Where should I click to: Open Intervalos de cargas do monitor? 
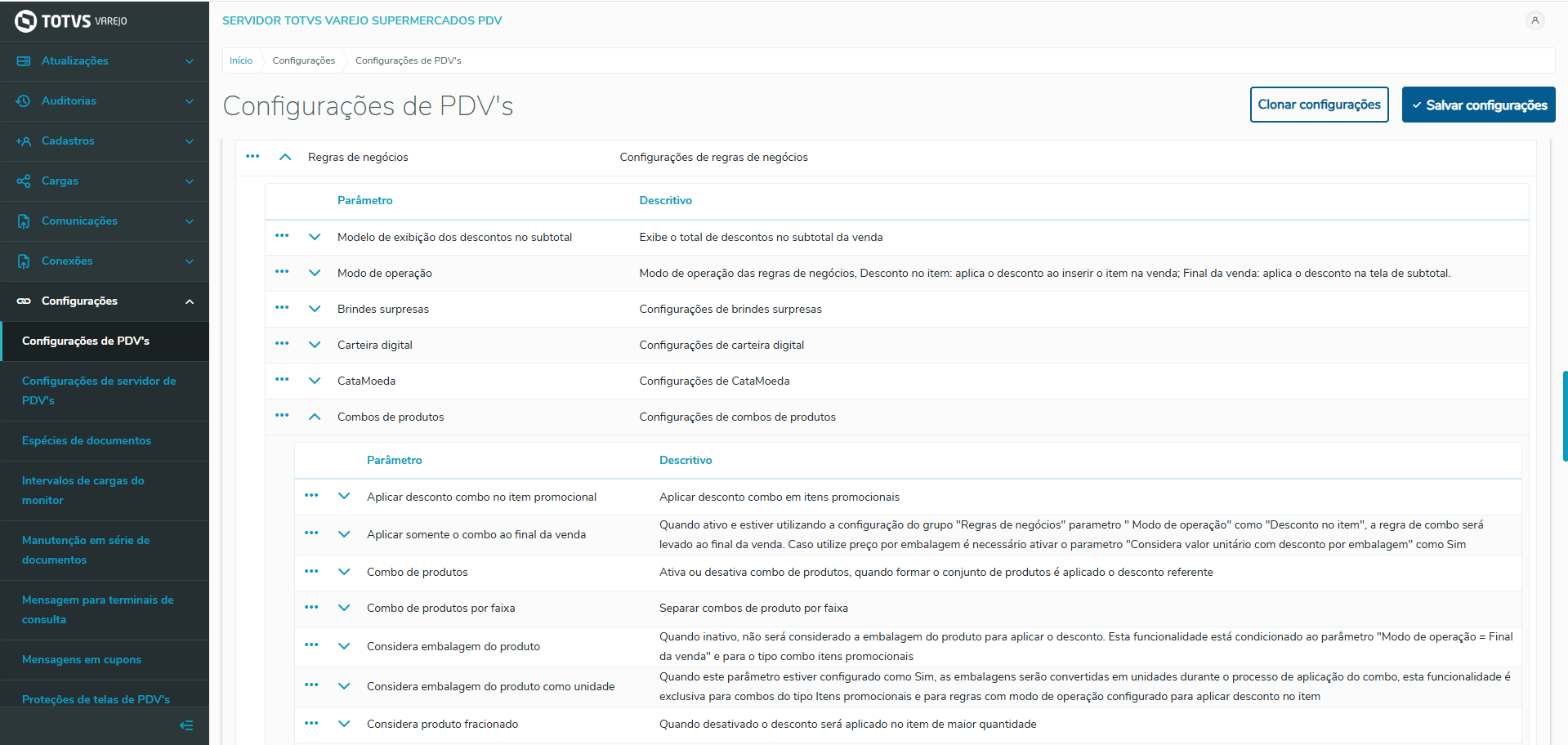tap(105, 491)
